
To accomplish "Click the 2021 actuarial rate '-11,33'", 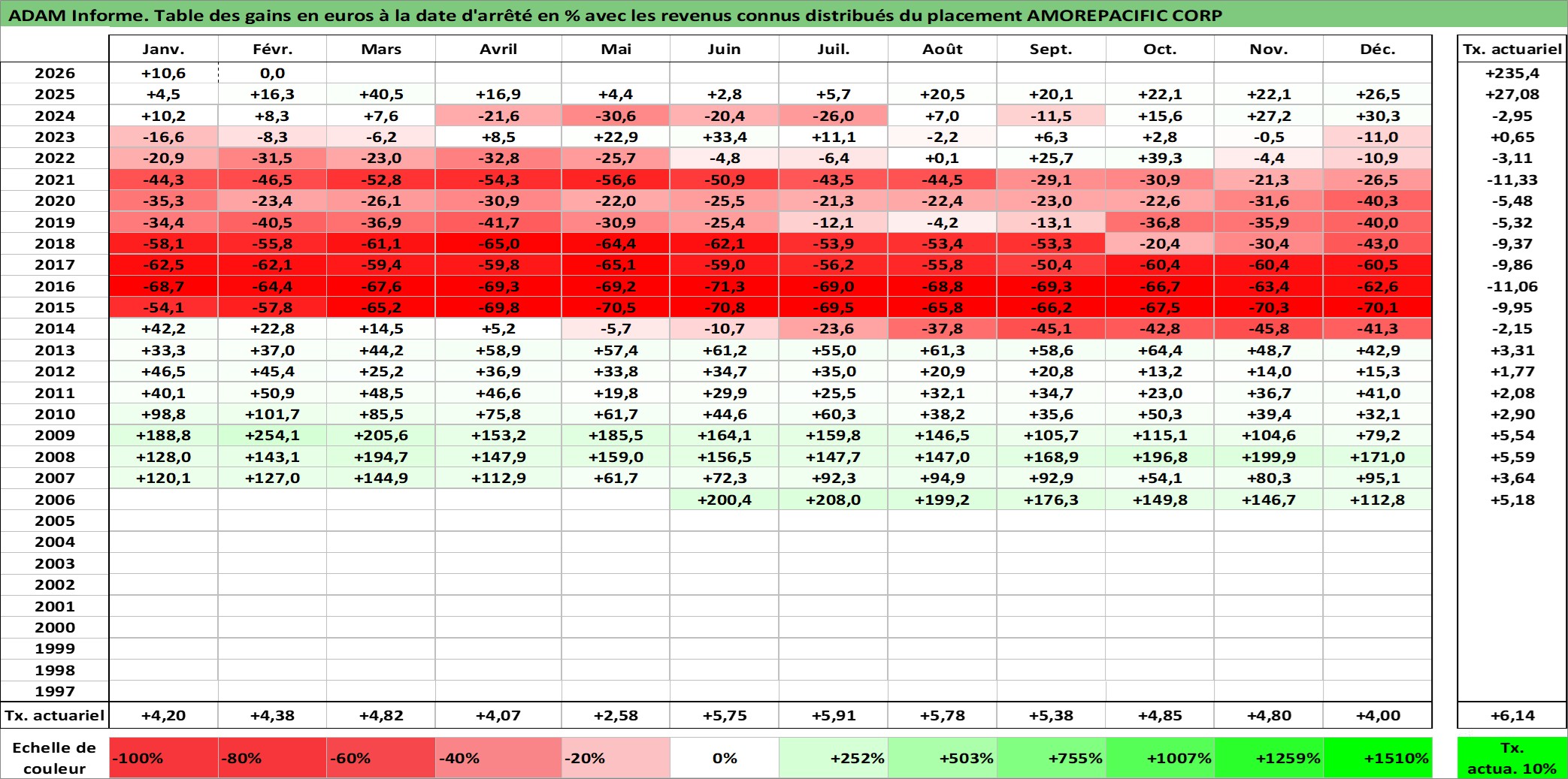I will [1512, 180].
